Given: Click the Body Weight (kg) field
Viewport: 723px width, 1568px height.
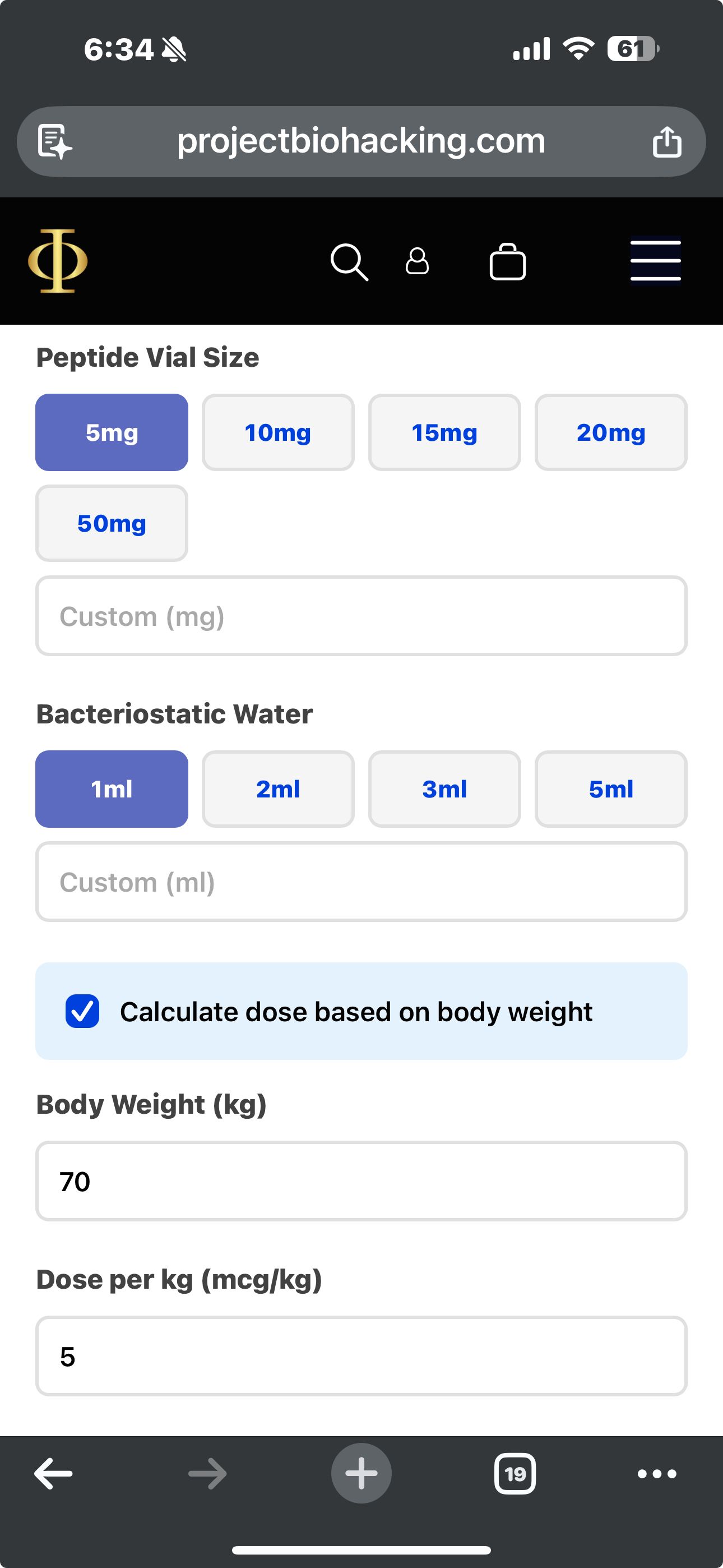Looking at the screenshot, I should point(361,1182).
